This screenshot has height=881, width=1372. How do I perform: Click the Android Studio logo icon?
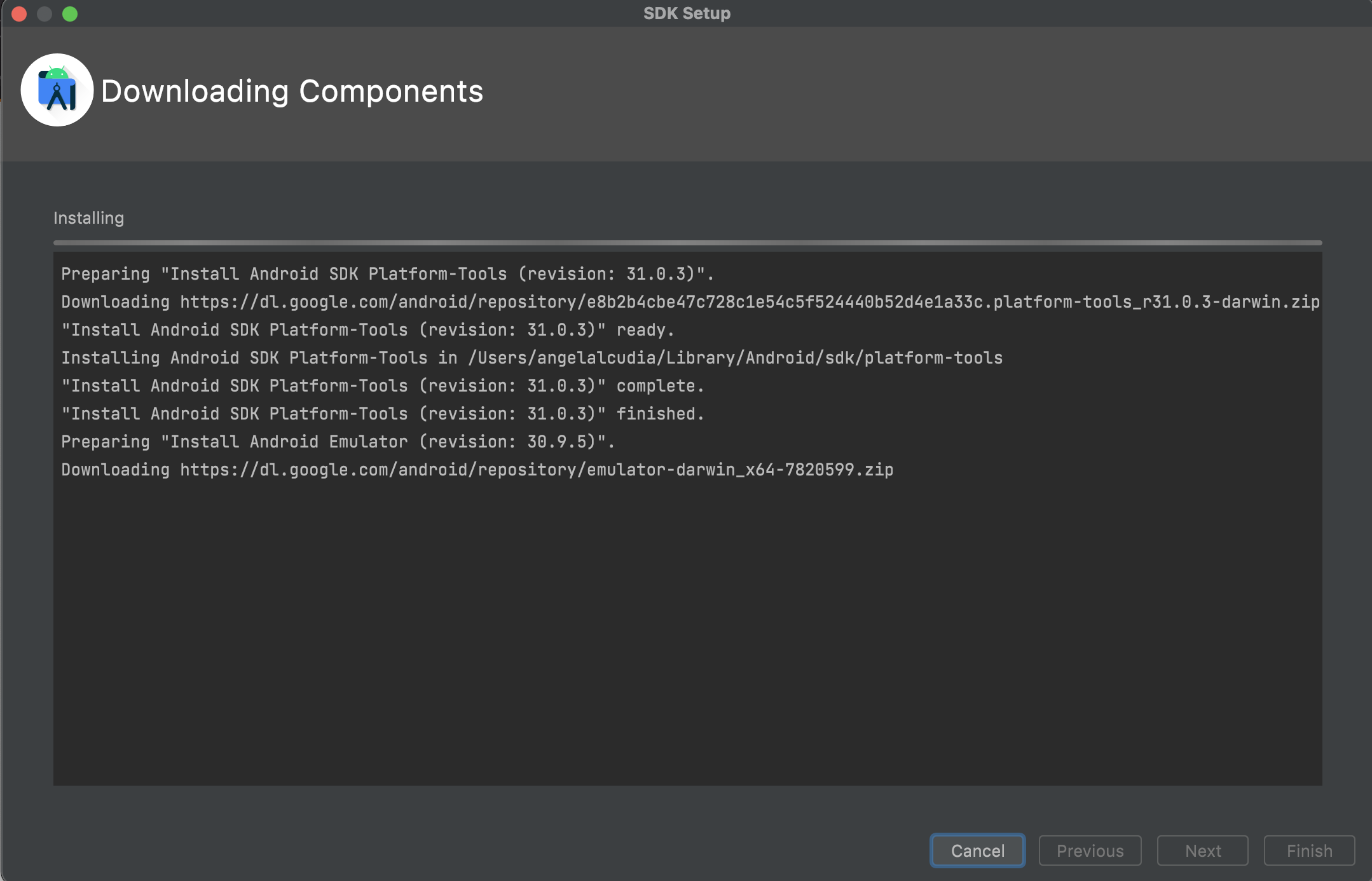click(57, 90)
